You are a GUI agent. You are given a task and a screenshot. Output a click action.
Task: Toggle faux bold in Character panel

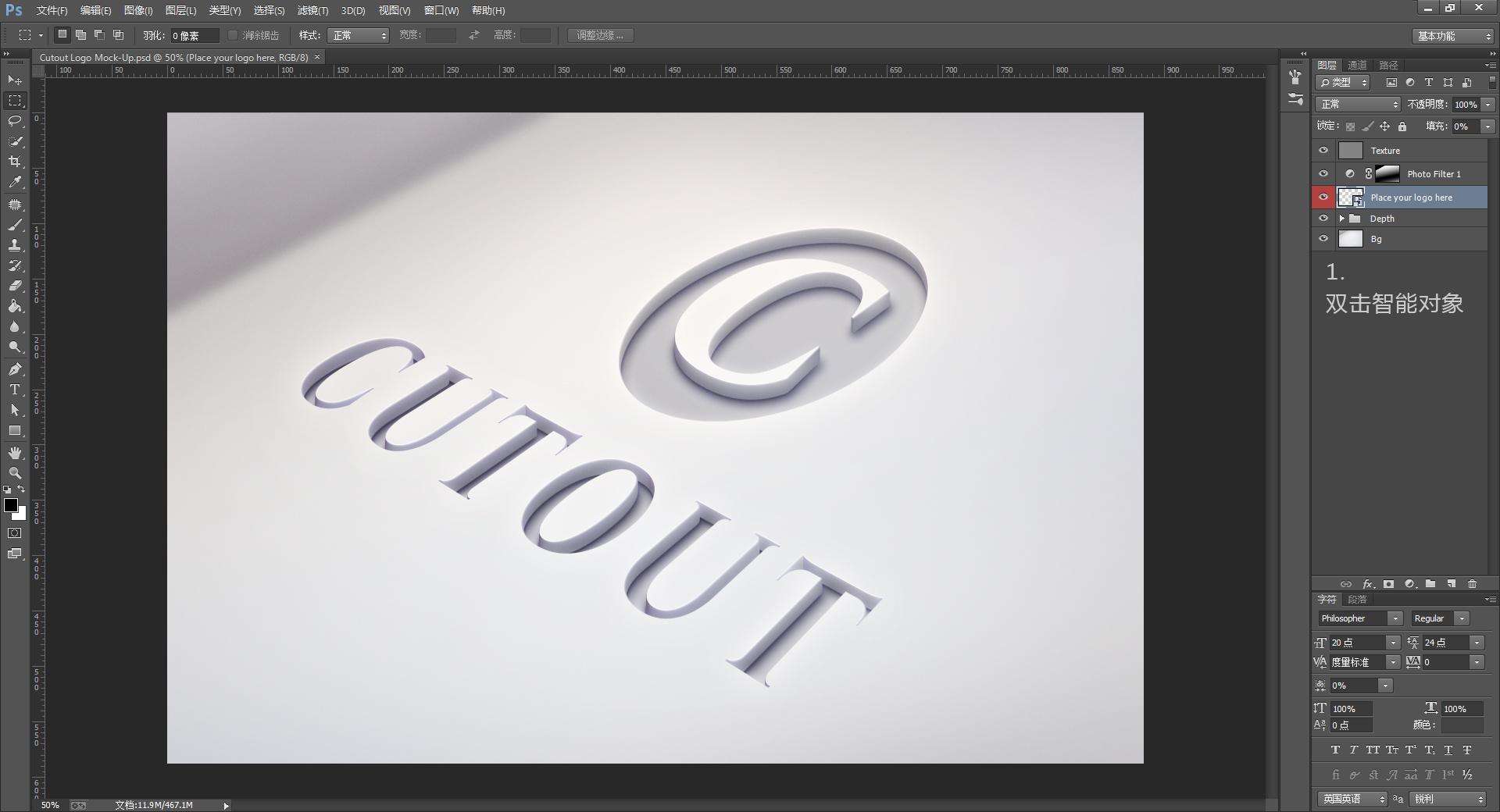point(1335,750)
